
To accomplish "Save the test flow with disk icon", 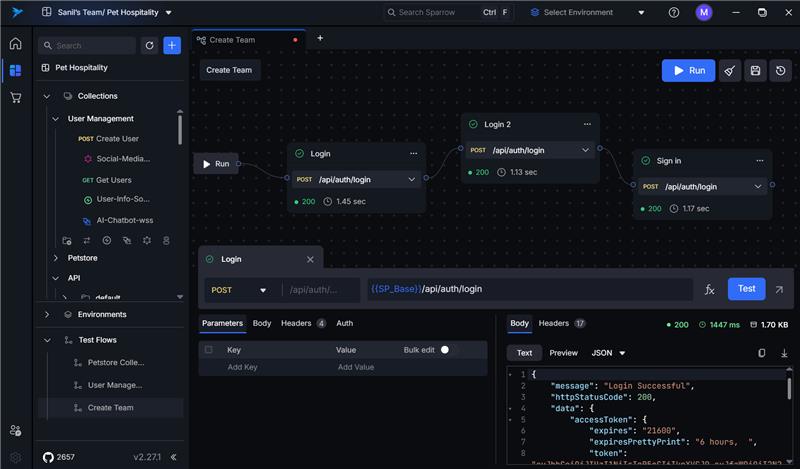I will 755,70.
